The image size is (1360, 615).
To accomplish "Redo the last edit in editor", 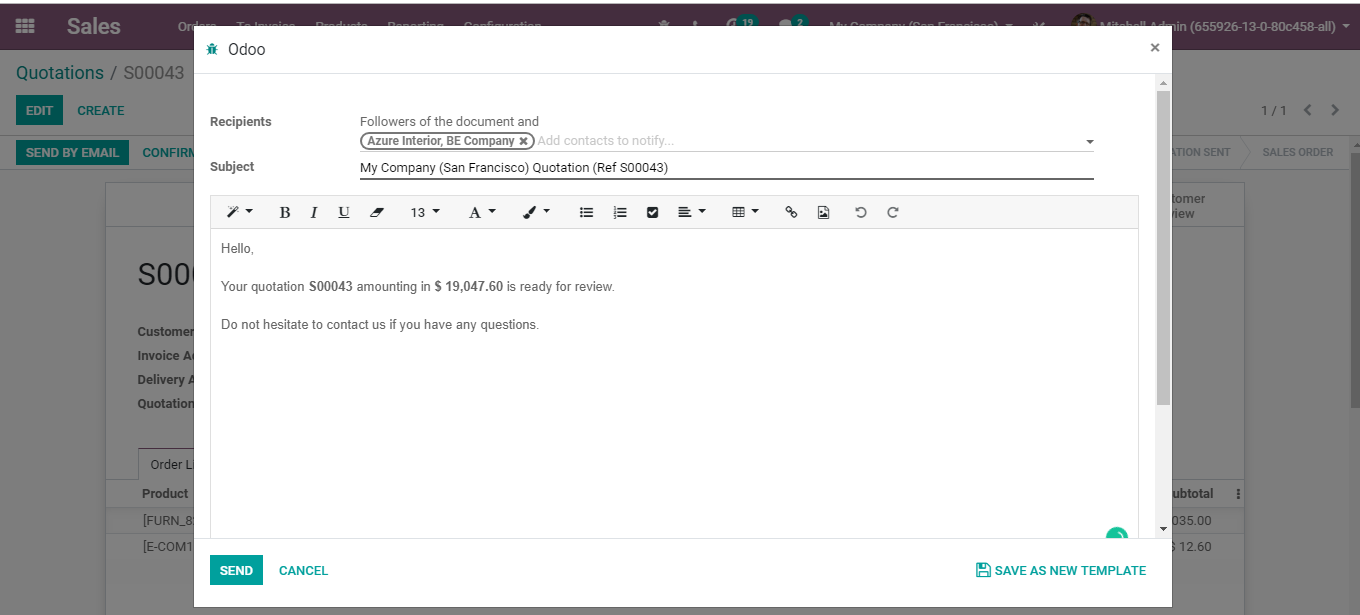I will [893, 212].
